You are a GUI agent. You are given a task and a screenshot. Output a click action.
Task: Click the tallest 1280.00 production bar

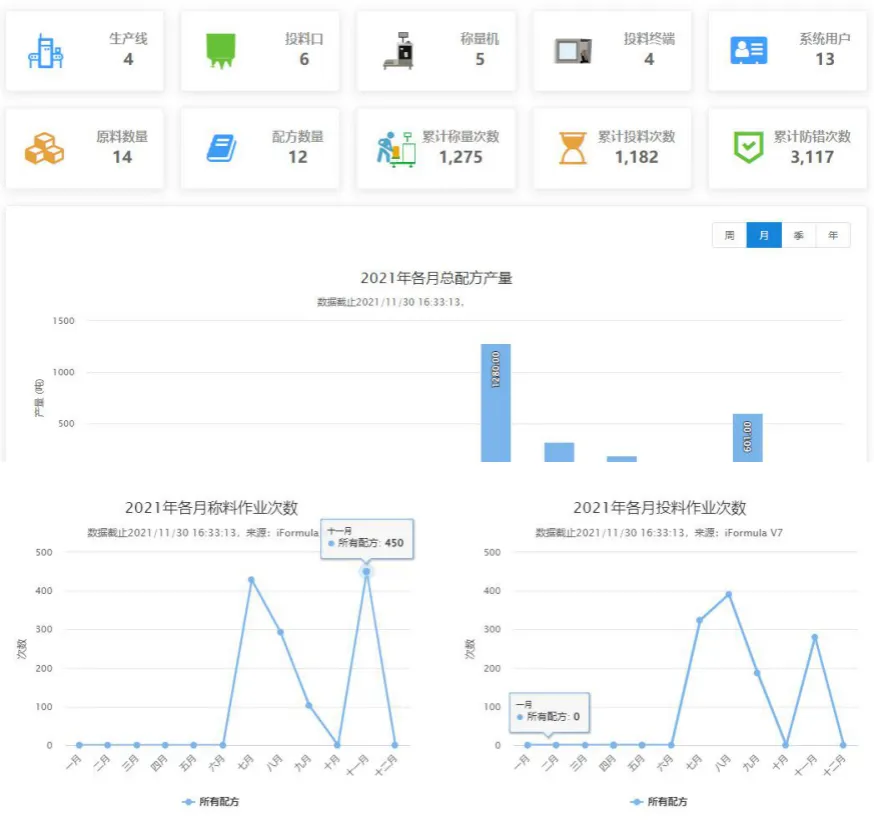[x=495, y=402]
